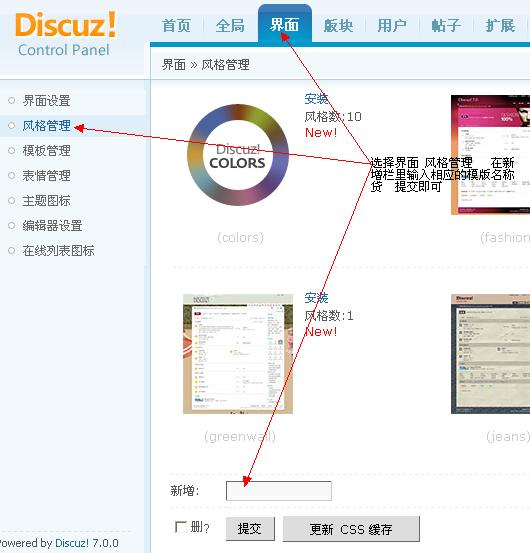Click the 界面 breadcrumb text
Image resolution: width=530 pixels, height=553 pixels.
[x=173, y=65]
